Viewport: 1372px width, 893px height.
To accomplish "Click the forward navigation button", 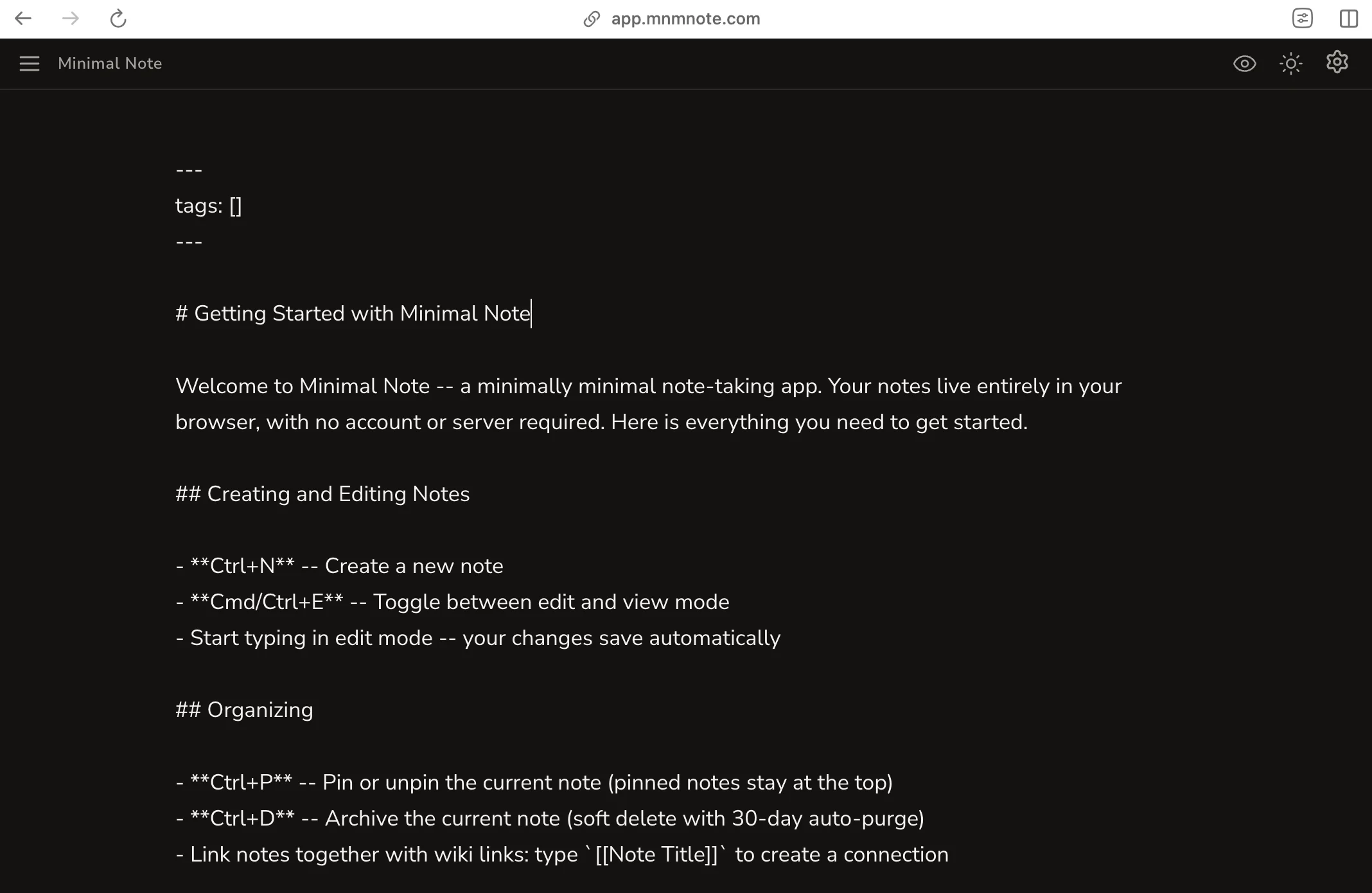I will click(69, 19).
